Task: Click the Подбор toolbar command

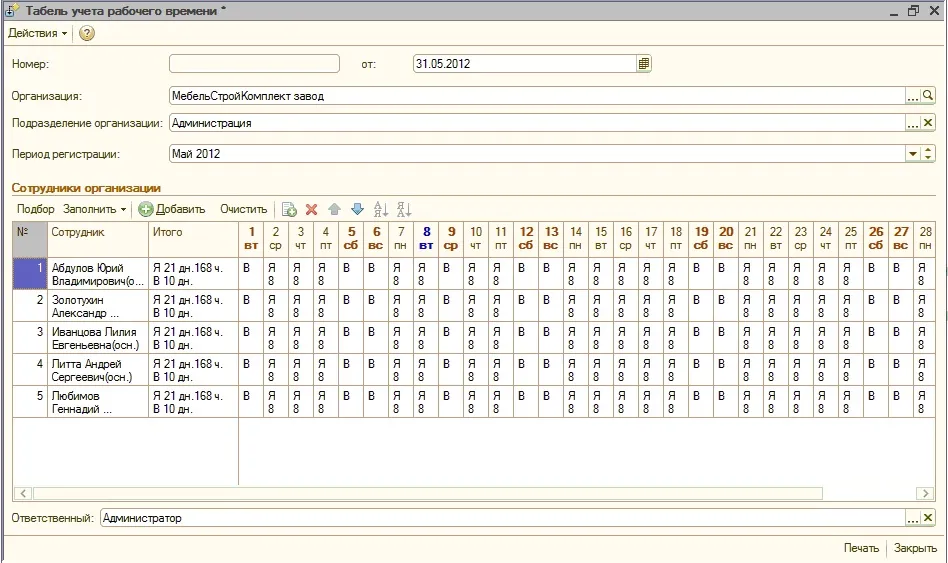Action: 36,210
